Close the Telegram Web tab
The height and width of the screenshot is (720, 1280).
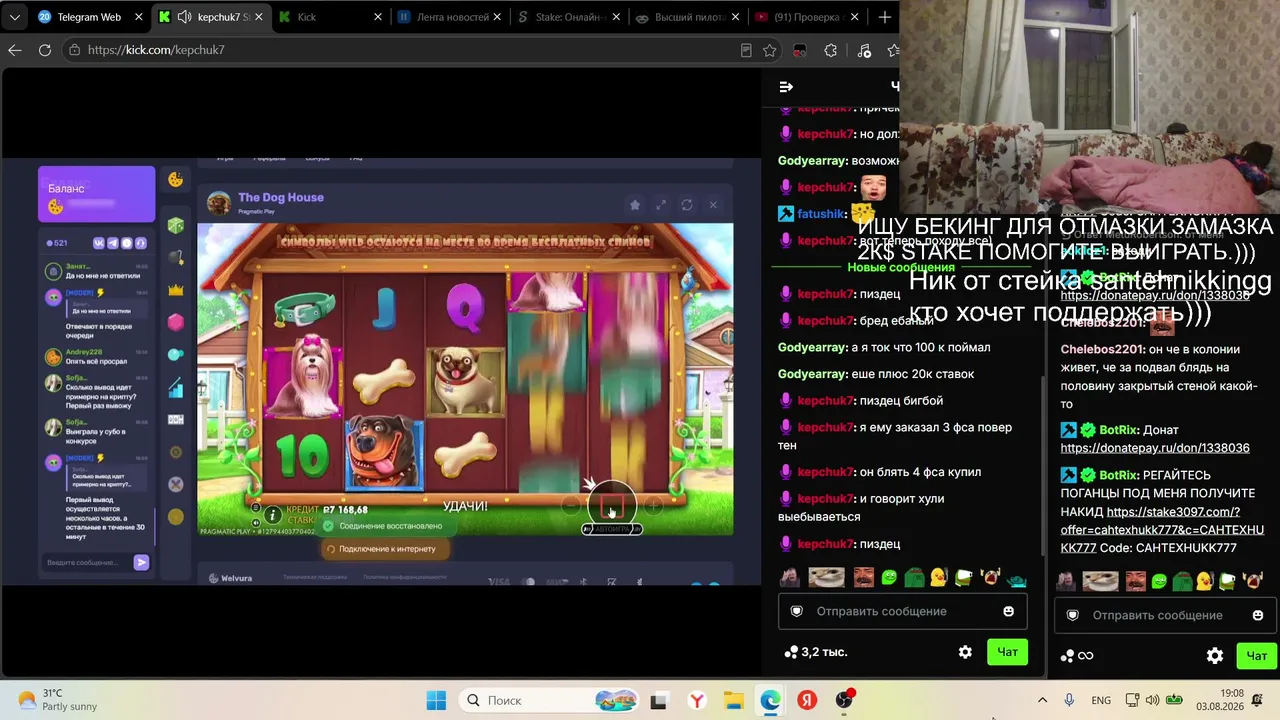[138, 17]
